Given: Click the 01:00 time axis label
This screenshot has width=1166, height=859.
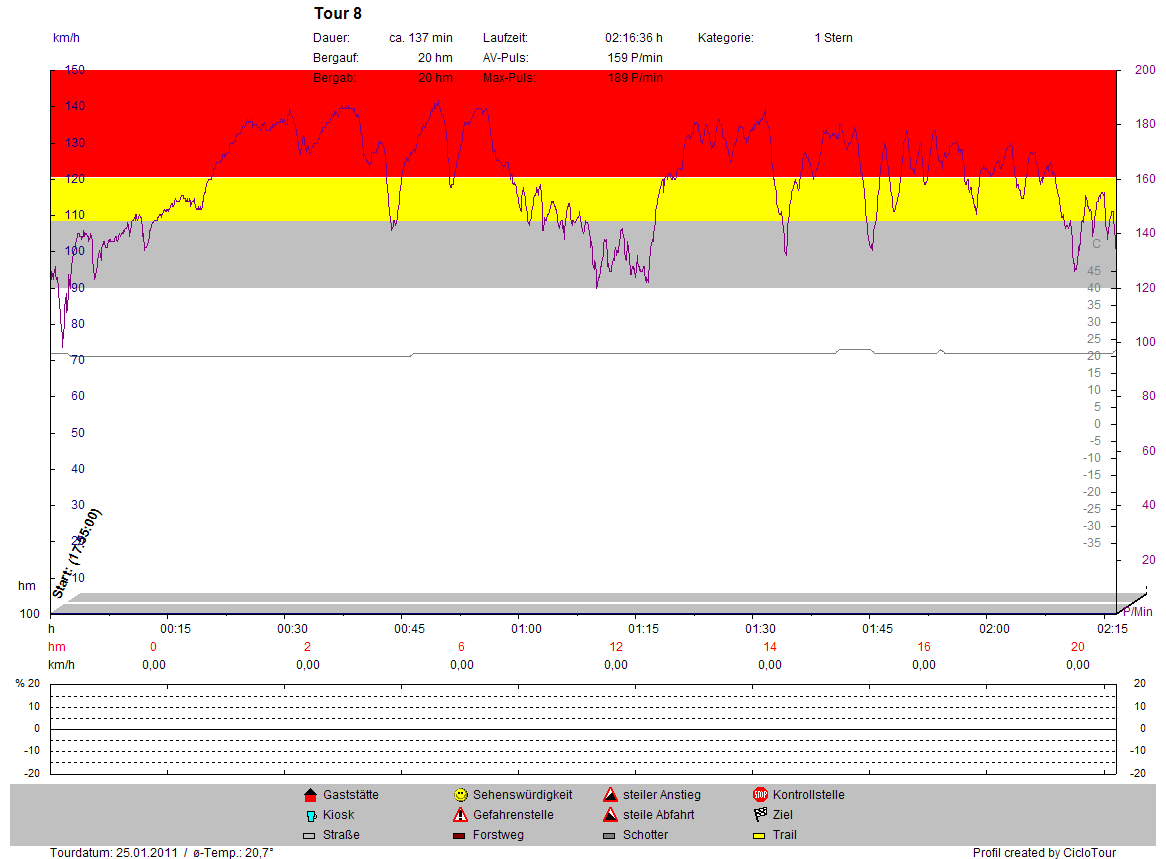Looking at the screenshot, I should 526,629.
